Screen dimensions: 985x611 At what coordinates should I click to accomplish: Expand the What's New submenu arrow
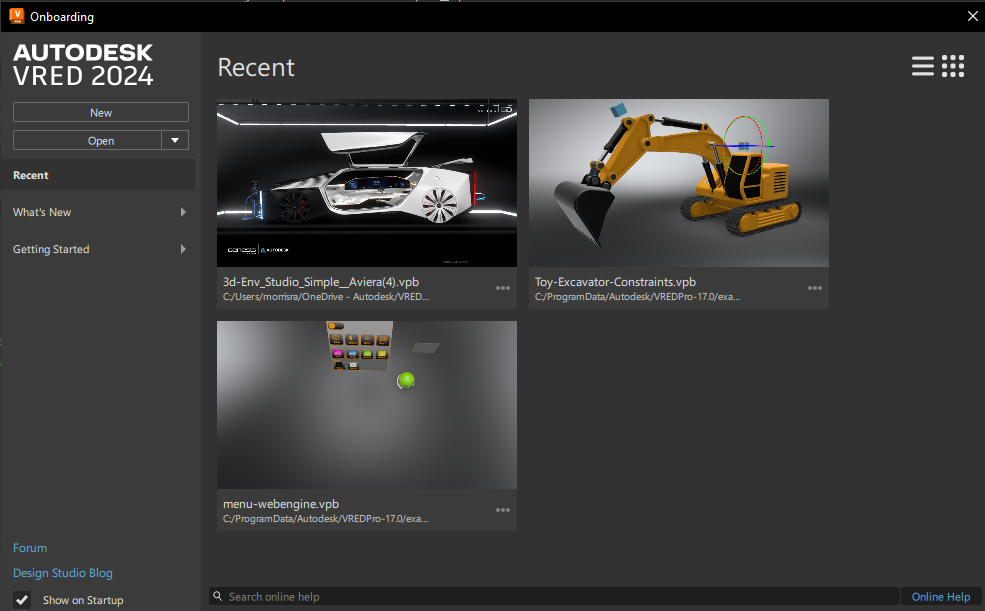[x=183, y=212]
